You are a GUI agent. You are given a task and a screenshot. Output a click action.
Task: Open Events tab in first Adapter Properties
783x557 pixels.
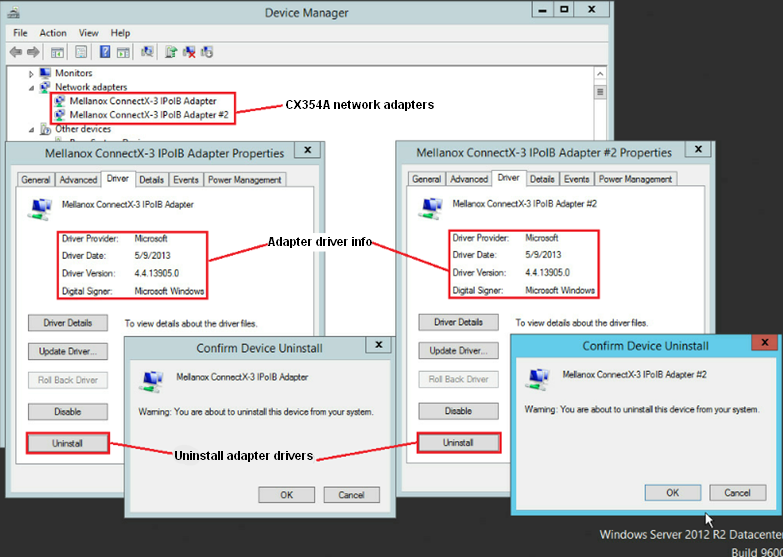186,180
